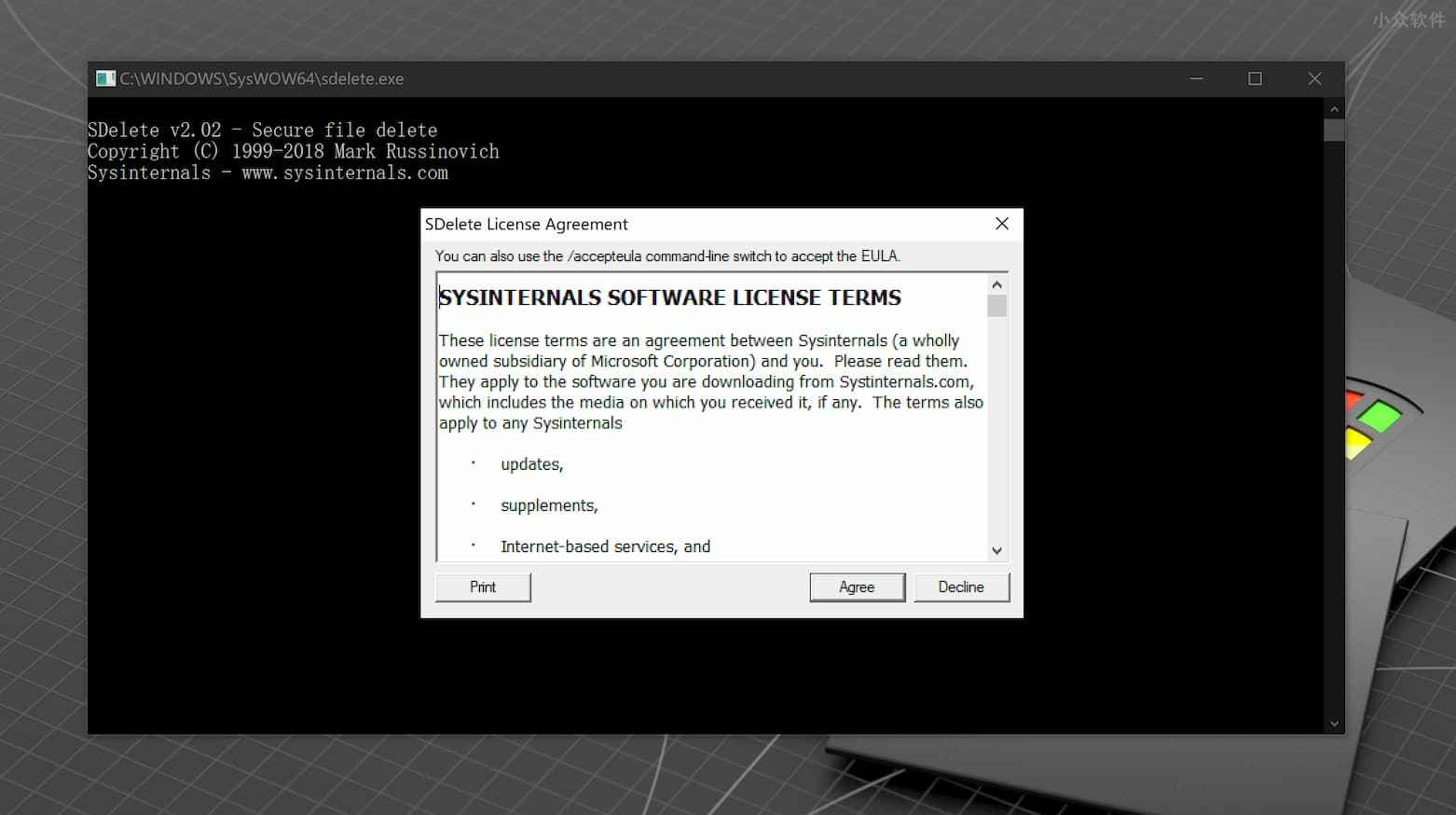
Task: Click the license text scrollbar thumb
Action: tap(996, 306)
